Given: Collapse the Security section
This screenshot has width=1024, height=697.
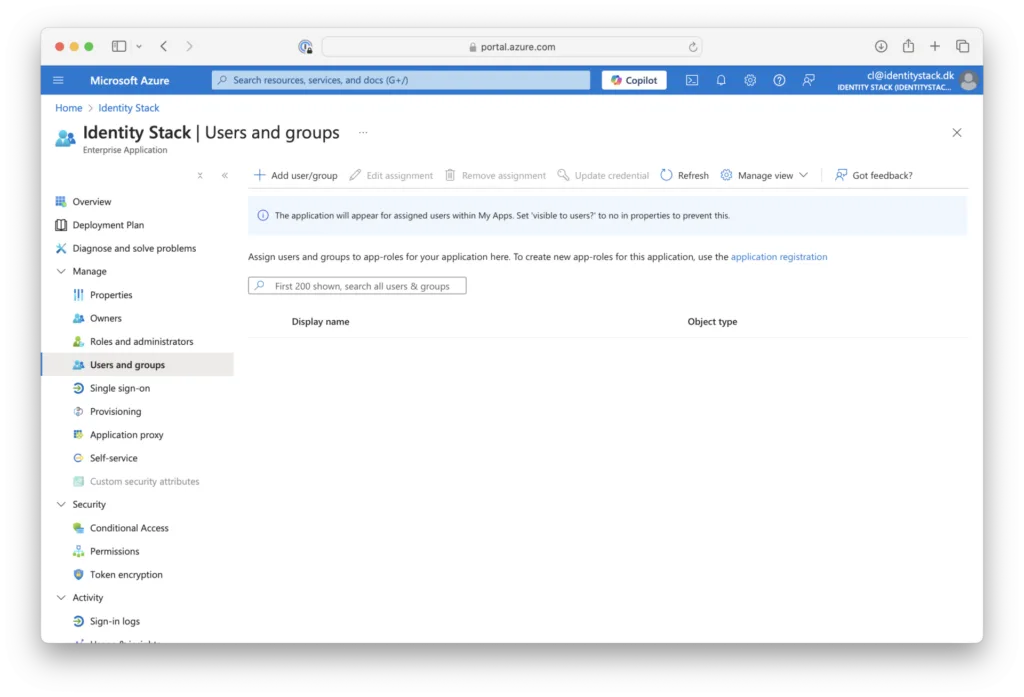Looking at the screenshot, I should pos(61,504).
